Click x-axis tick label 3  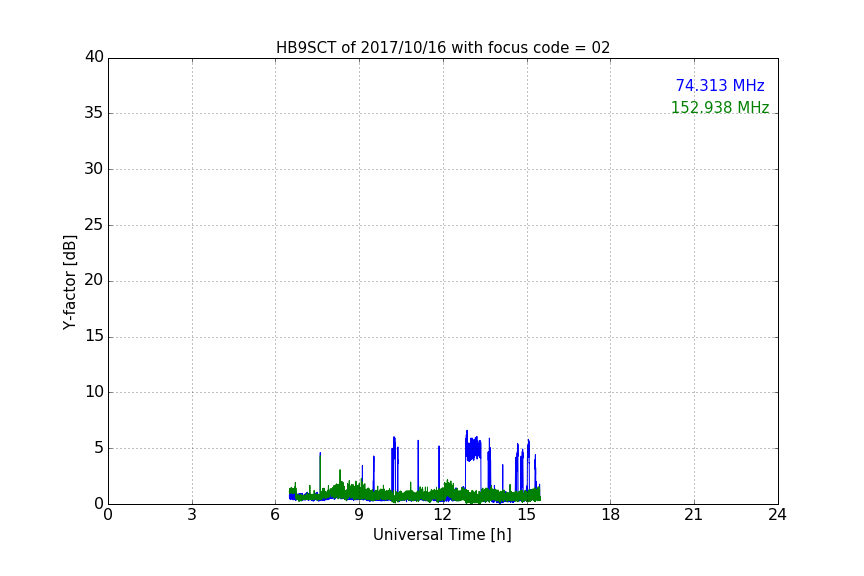pos(192,515)
